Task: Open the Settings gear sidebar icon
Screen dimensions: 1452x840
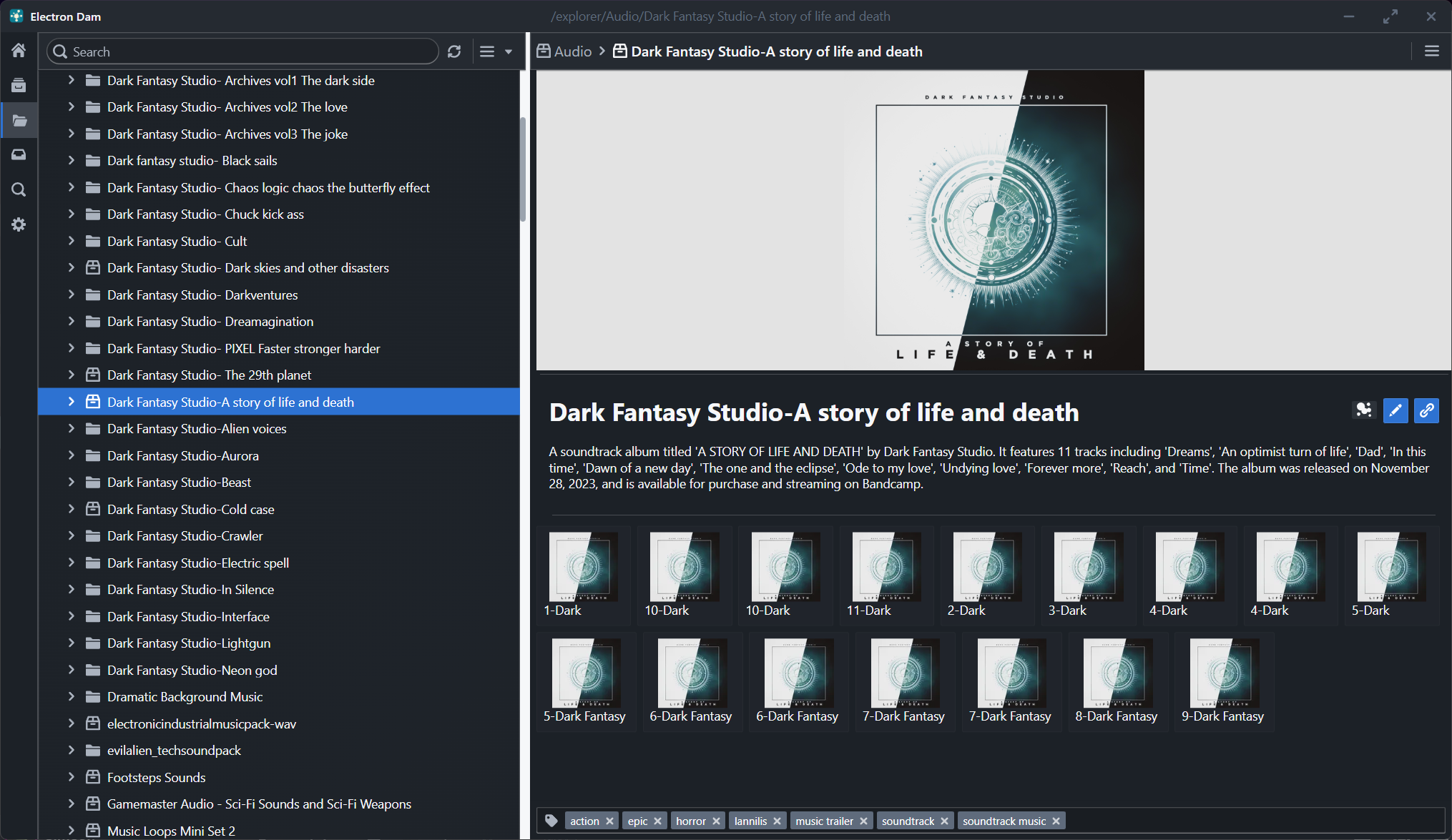Action: coord(19,224)
